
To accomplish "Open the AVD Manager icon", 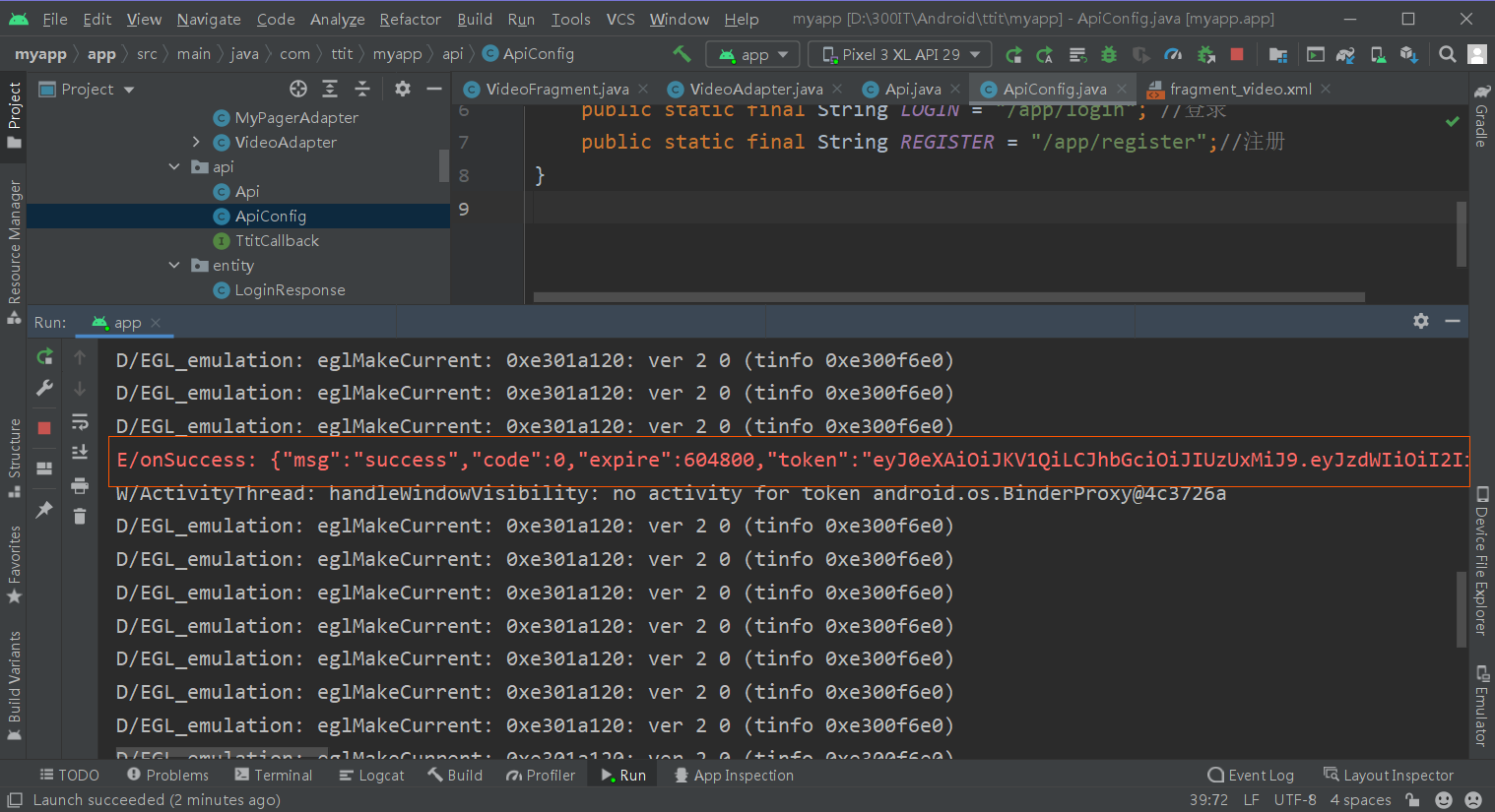I will coord(1378,54).
